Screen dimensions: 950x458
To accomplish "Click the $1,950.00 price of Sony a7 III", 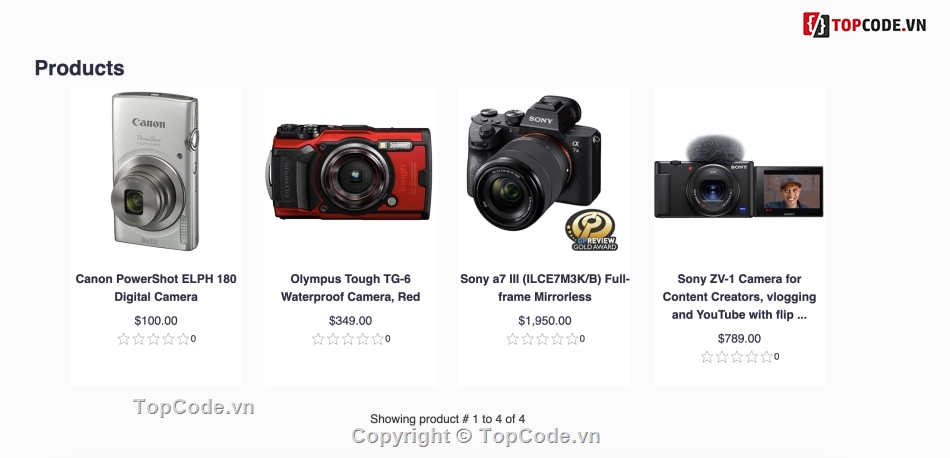I will tap(545, 320).
